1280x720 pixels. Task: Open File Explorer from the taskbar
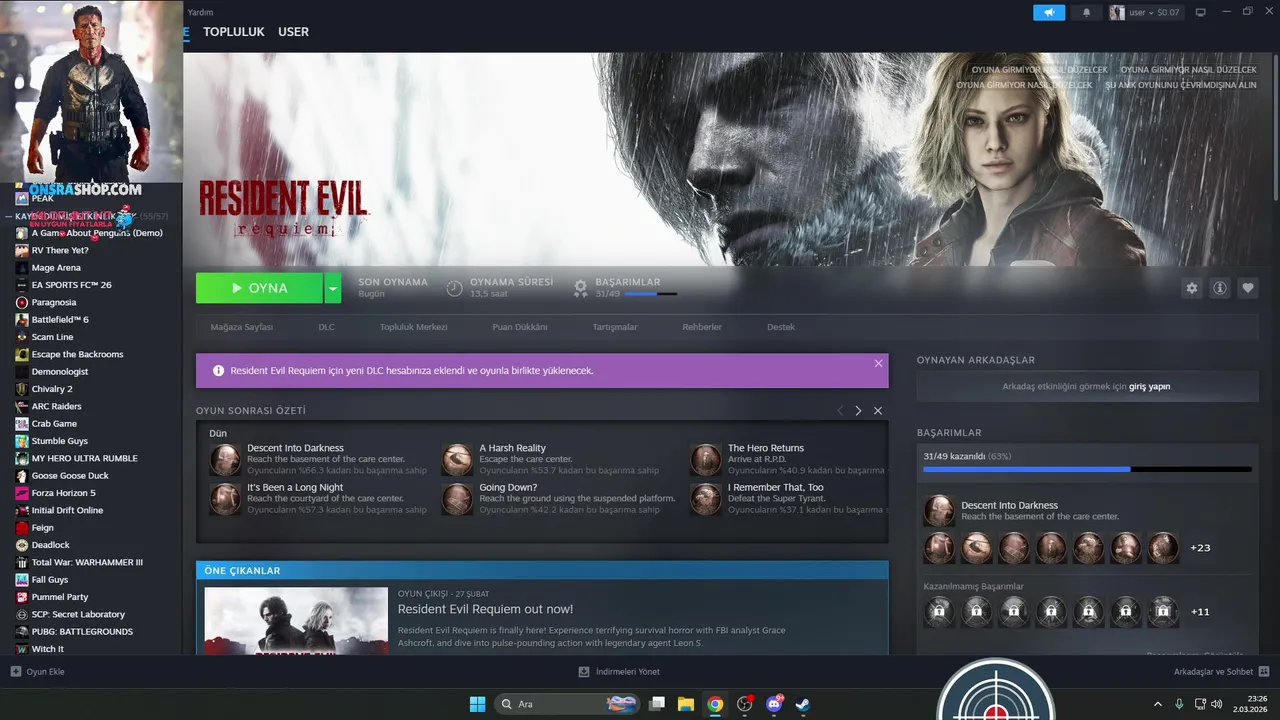pyautogui.click(x=686, y=704)
